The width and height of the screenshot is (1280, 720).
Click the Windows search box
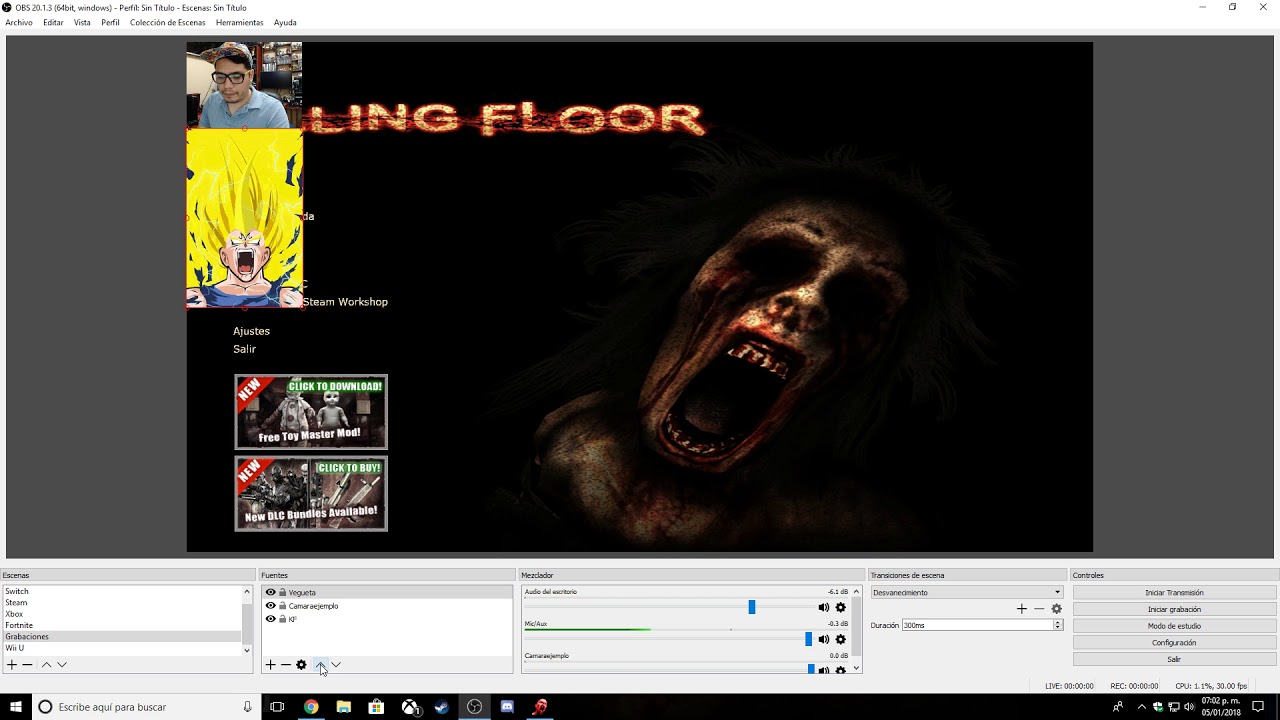144,707
